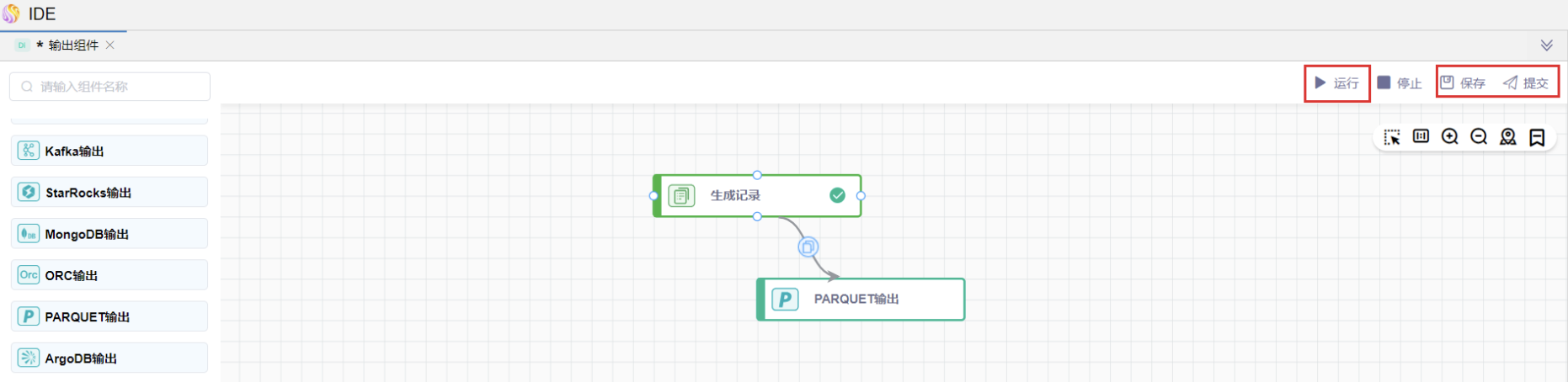Save the workflow with 保存

point(1463,83)
